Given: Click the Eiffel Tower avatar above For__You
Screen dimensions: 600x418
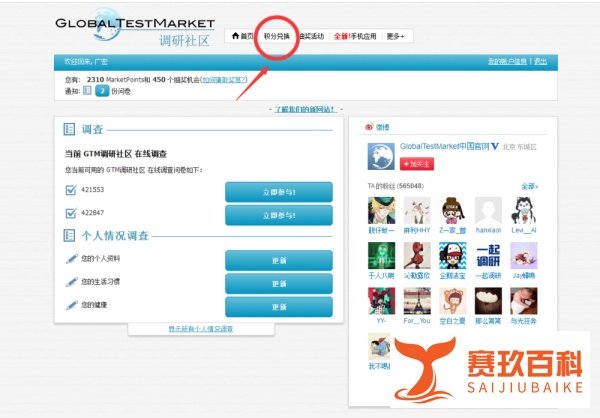Looking at the screenshot, I should 417,301.
